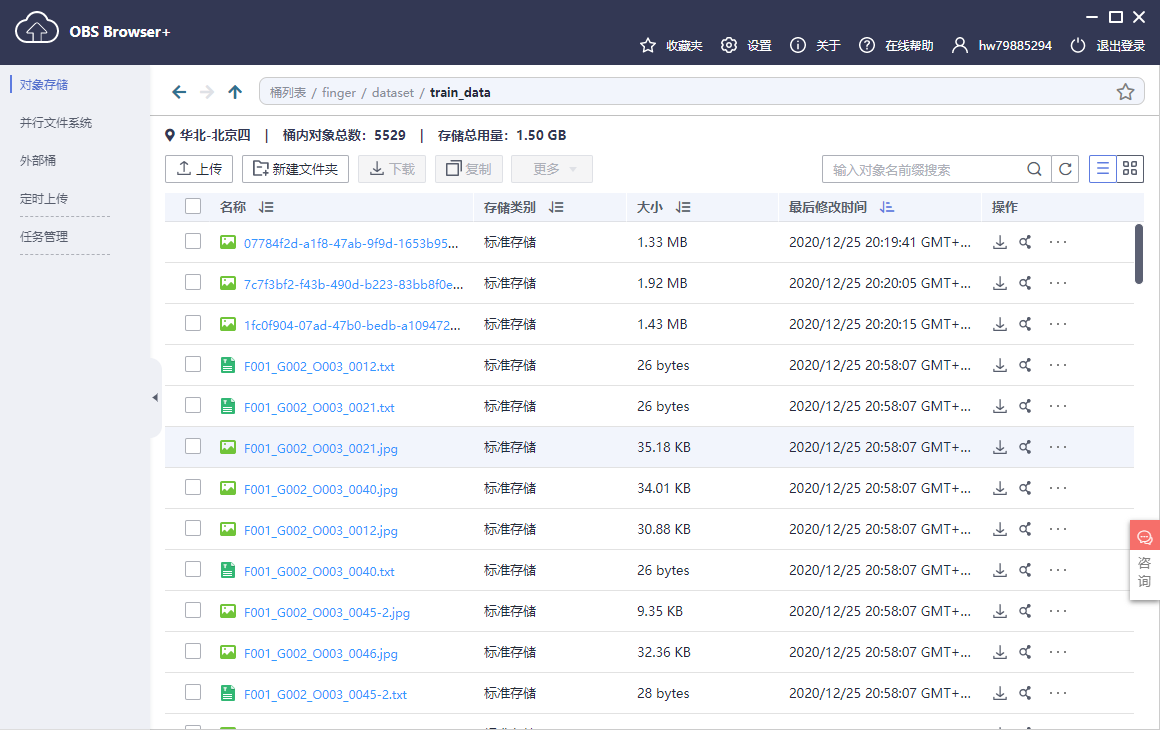Click the 上传 upload button

199,169
